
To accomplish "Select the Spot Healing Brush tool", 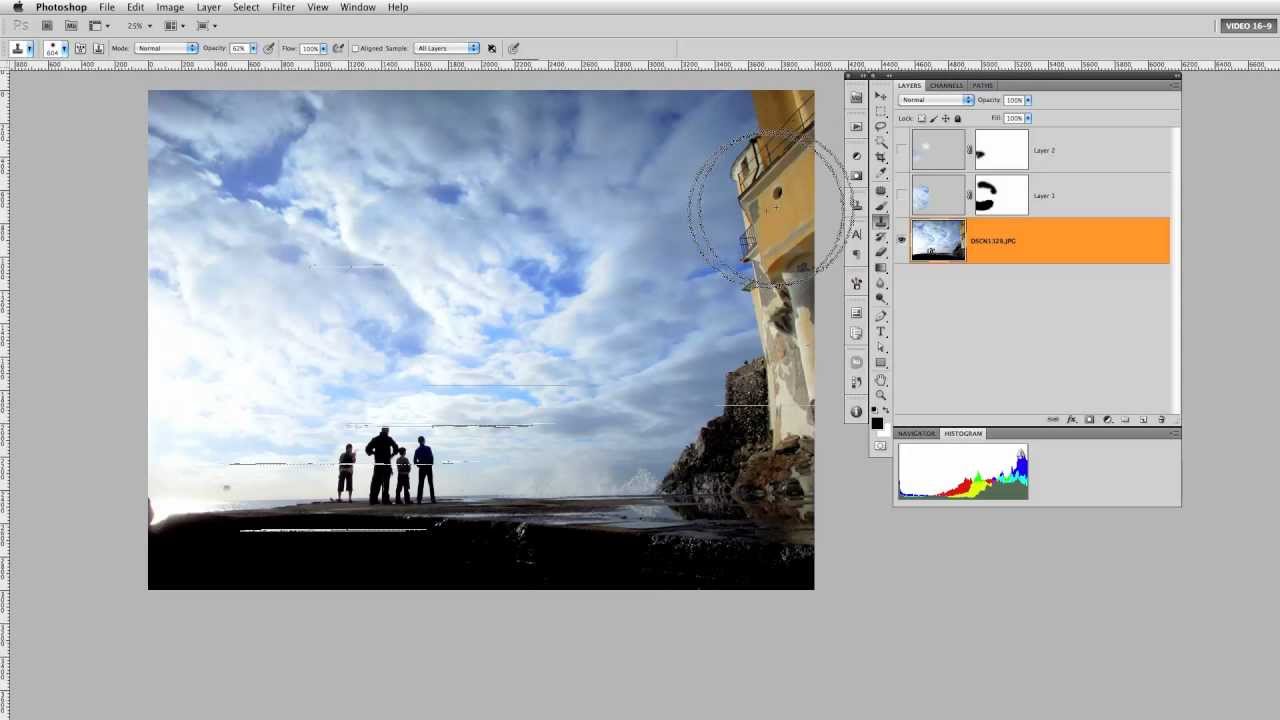I will 880,191.
